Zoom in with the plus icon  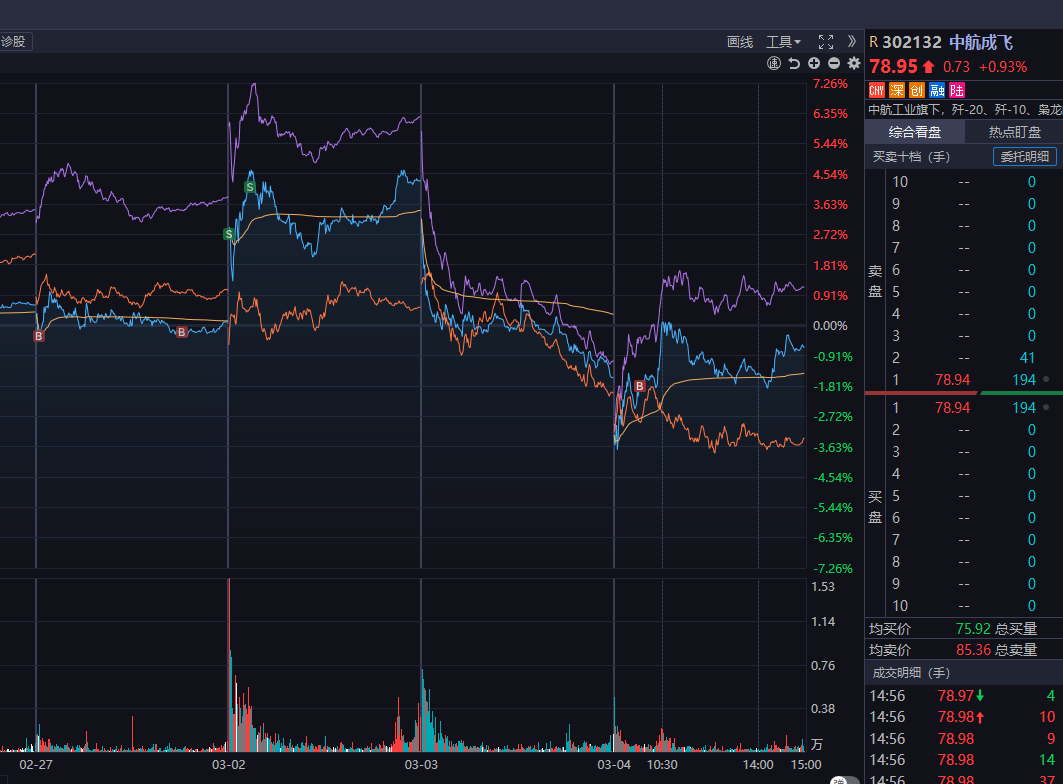(814, 63)
